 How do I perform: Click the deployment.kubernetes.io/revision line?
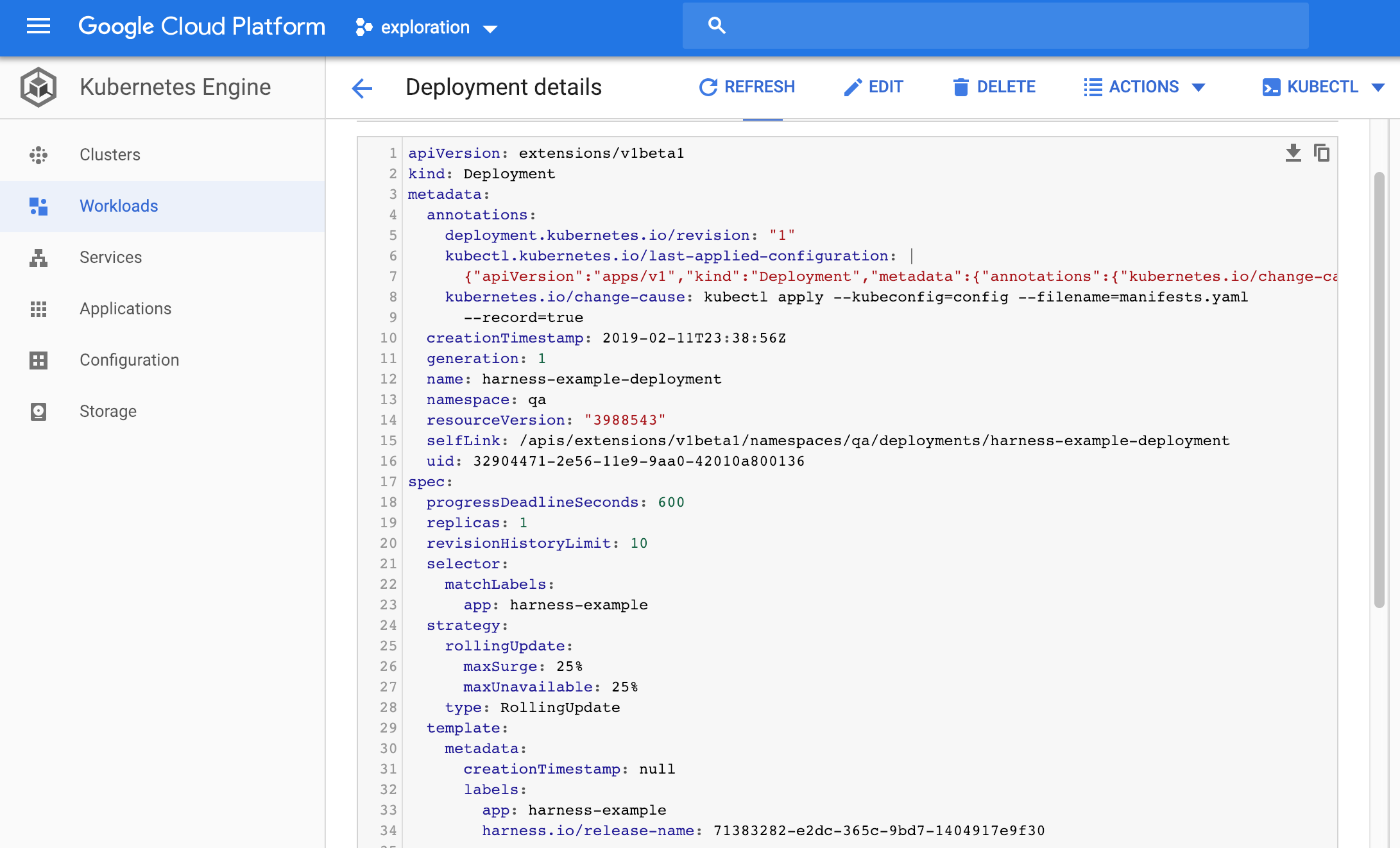point(620,235)
